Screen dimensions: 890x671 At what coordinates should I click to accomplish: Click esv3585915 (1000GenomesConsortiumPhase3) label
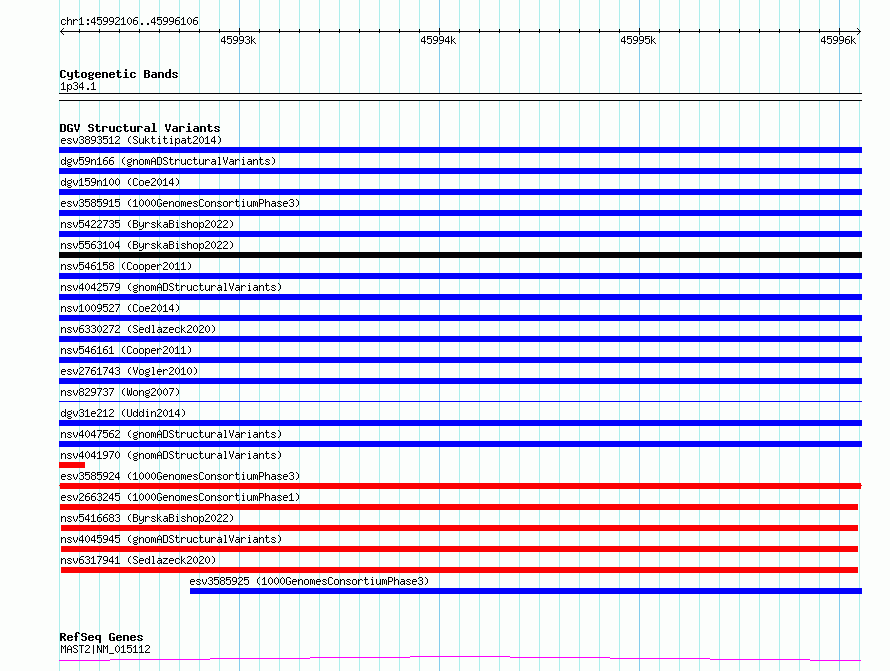point(180,203)
